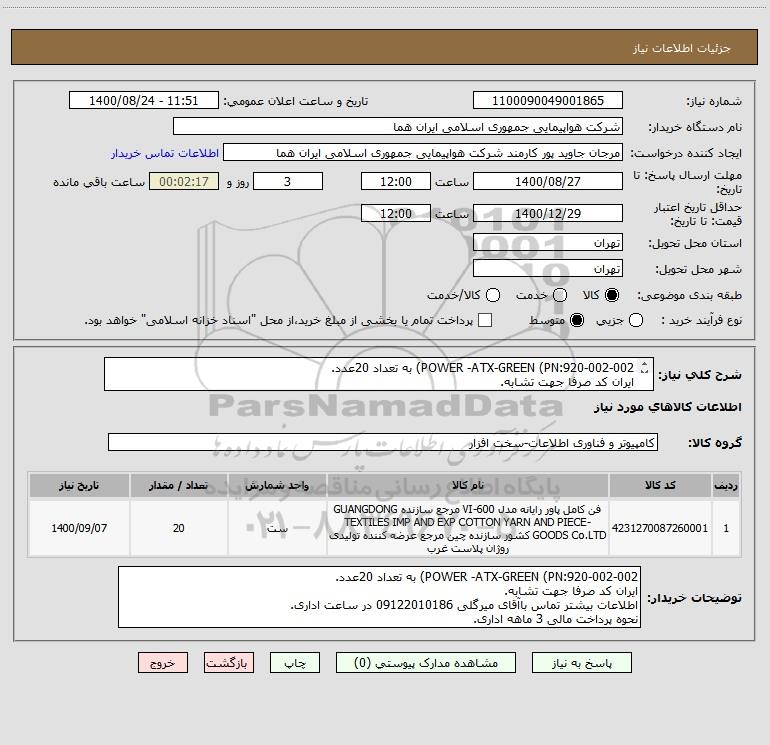Click the 'ردیف' column header
The width and height of the screenshot is (770, 745).
pyautogui.click(x=726, y=485)
